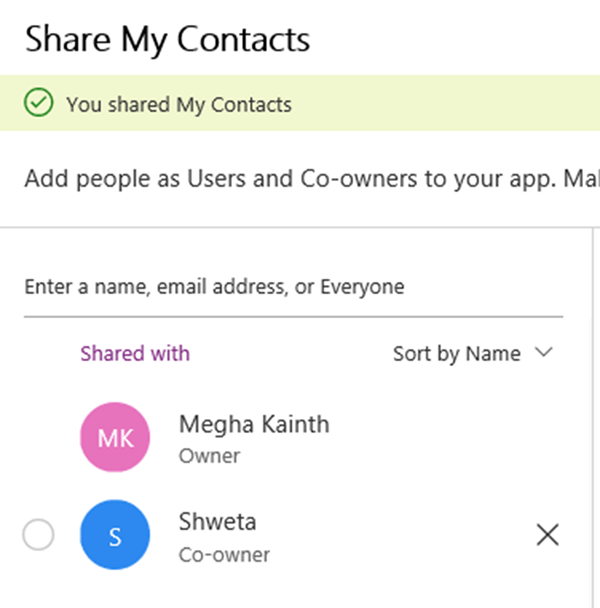The height and width of the screenshot is (608, 600).
Task: Click empty area of green notification banner
Action: tap(450, 104)
